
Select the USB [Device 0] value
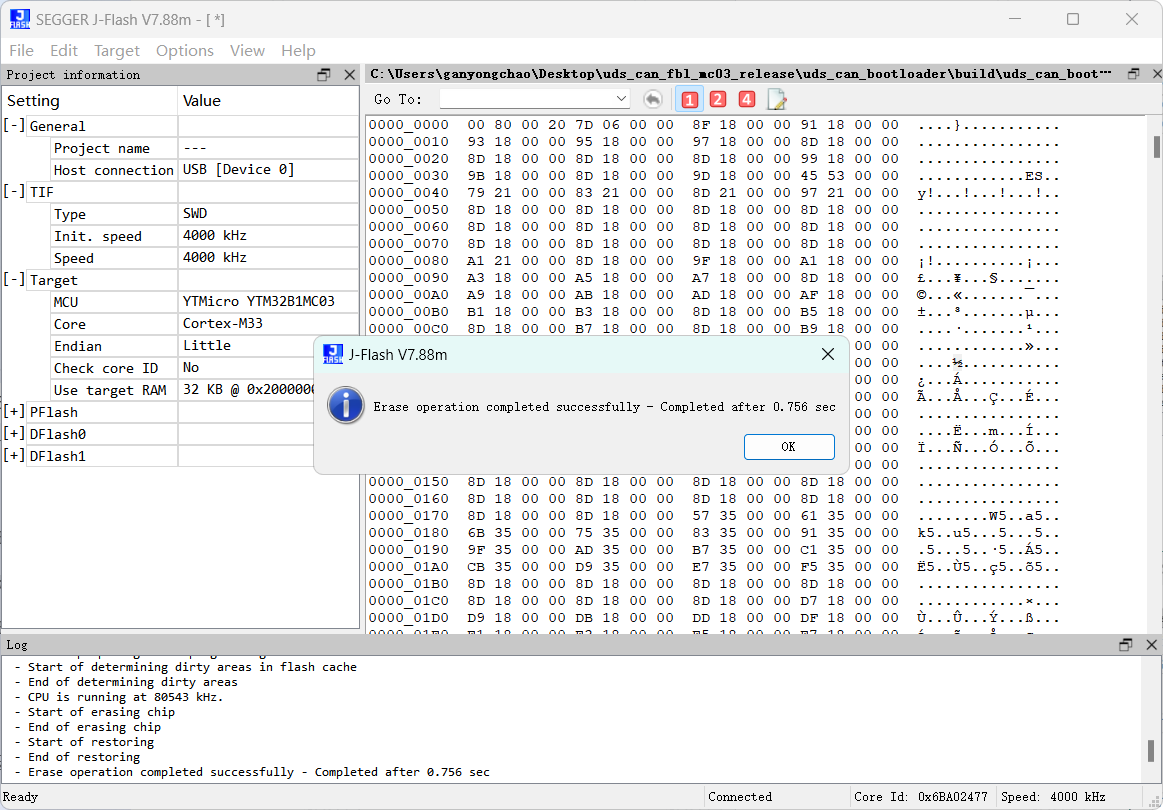pos(238,170)
